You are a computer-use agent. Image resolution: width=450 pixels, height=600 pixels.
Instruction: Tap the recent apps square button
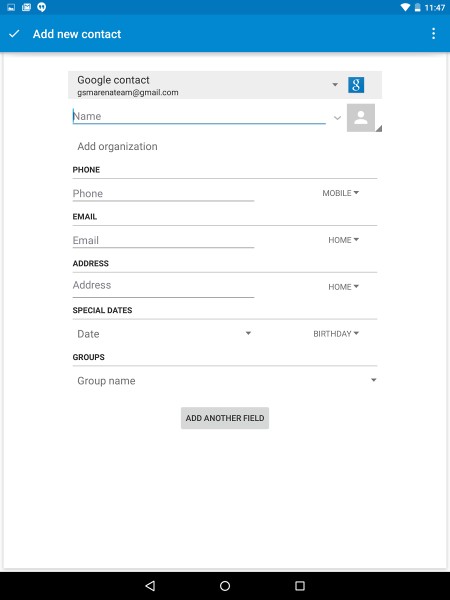coord(300,585)
